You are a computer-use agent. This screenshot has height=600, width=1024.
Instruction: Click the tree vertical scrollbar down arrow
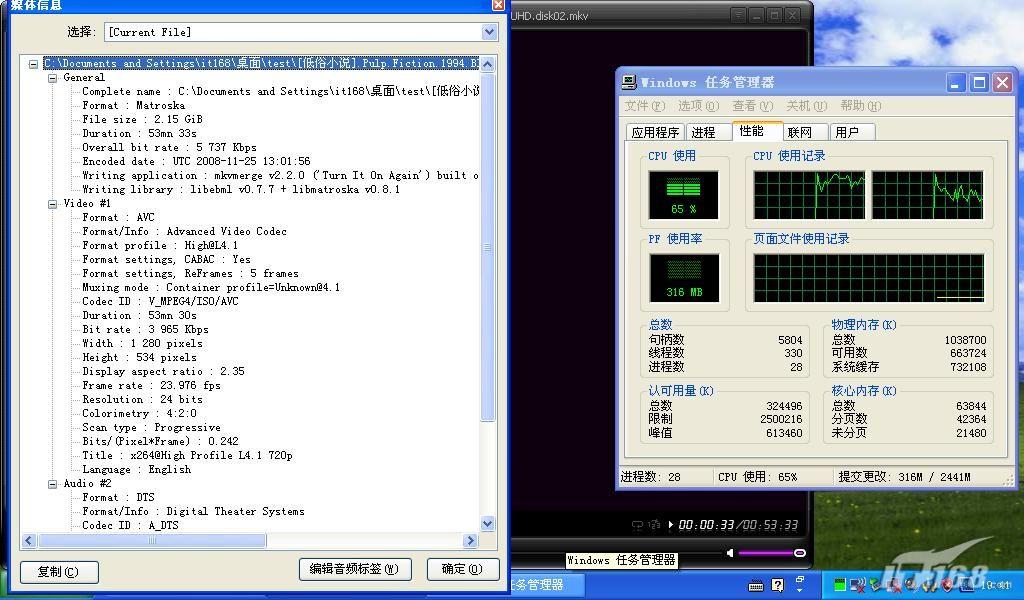click(x=488, y=524)
